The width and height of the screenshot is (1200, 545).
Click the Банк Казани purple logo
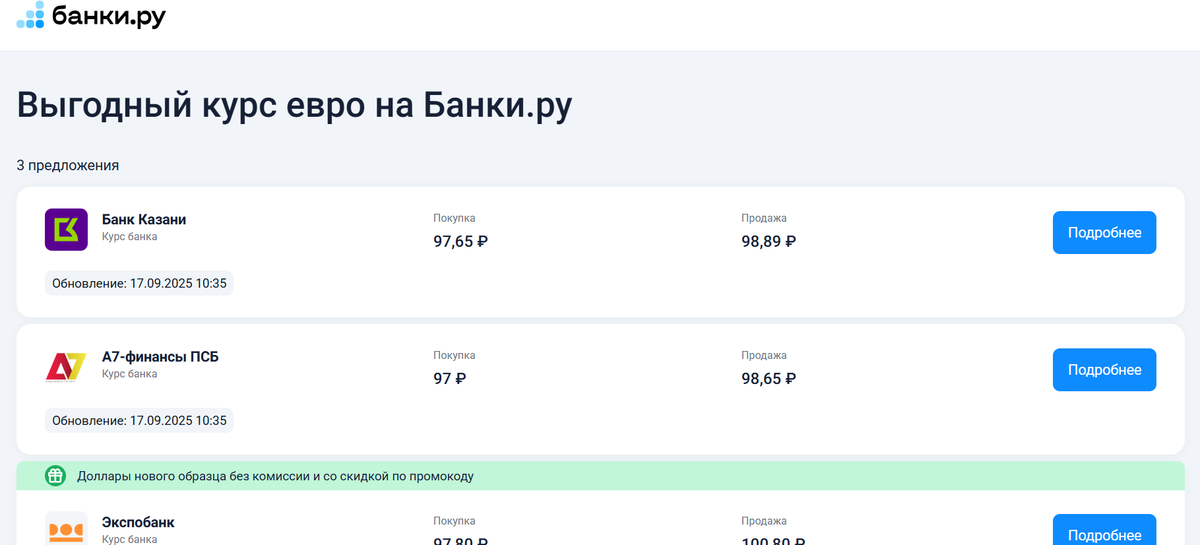(66, 229)
